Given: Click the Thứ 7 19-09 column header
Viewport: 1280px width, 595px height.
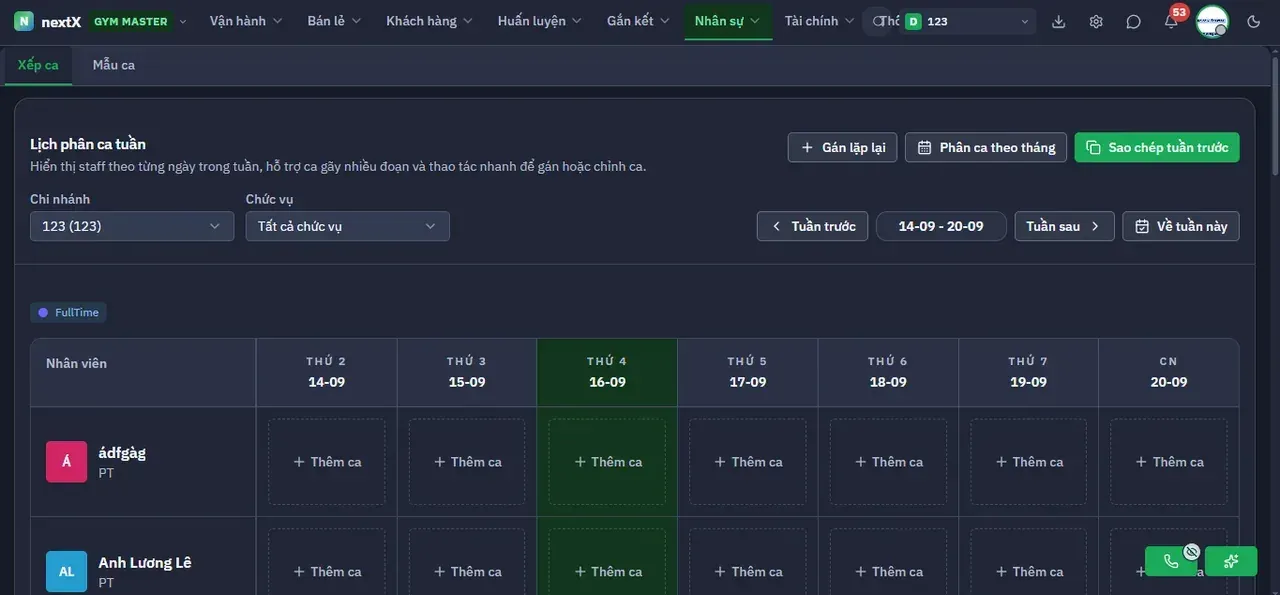Looking at the screenshot, I should coord(1028,372).
